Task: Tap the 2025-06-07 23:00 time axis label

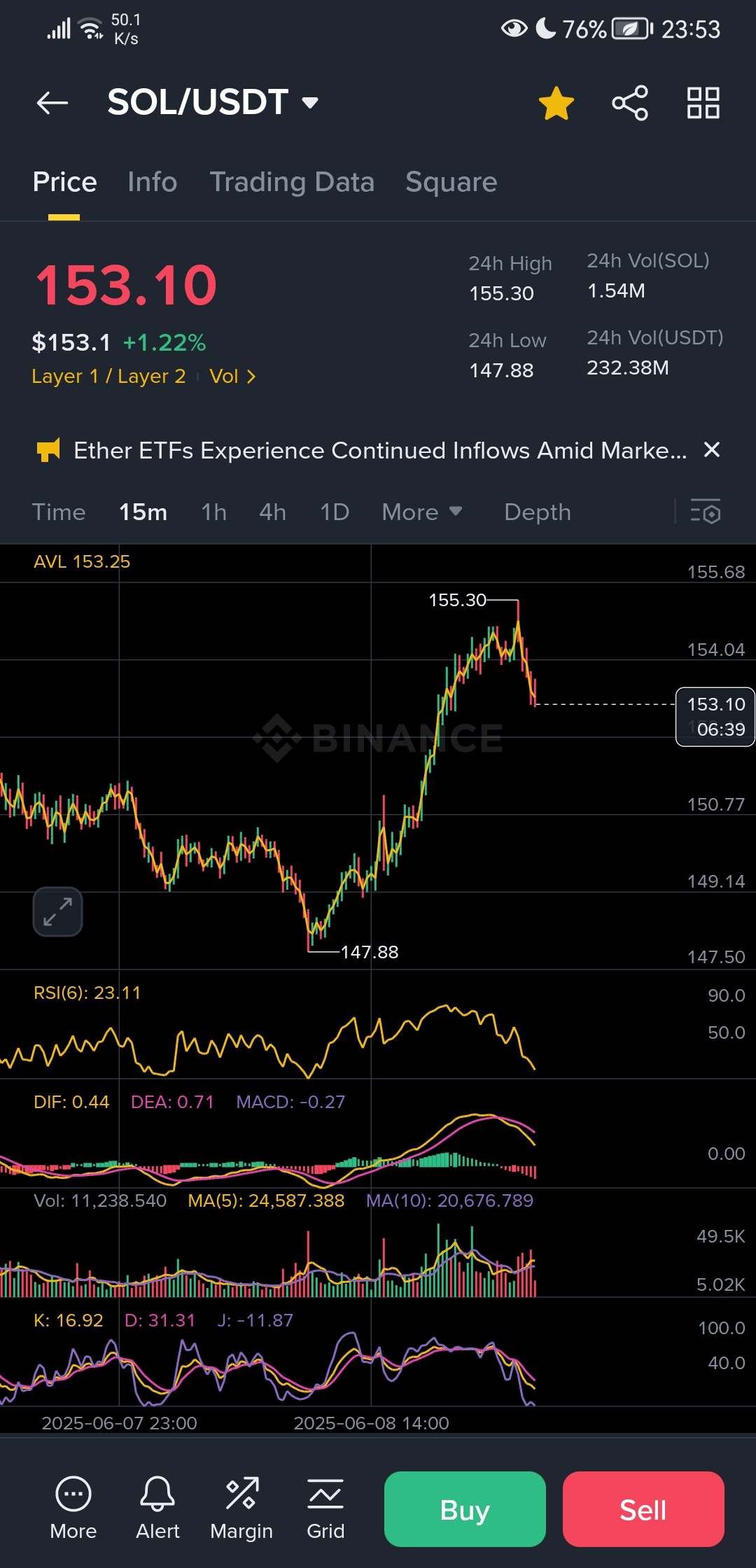Action: (x=119, y=1423)
